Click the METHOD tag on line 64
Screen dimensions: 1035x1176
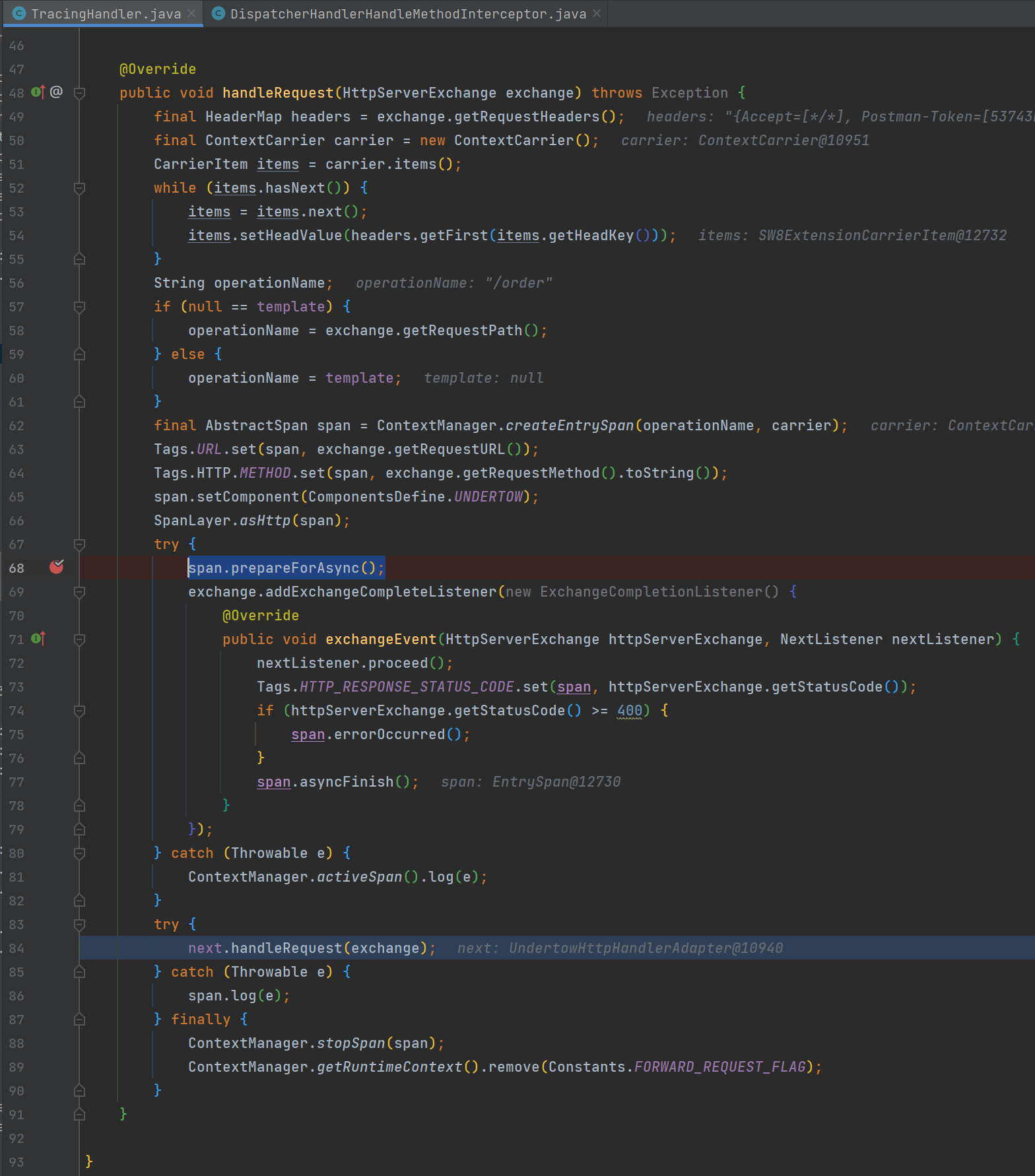click(265, 473)
